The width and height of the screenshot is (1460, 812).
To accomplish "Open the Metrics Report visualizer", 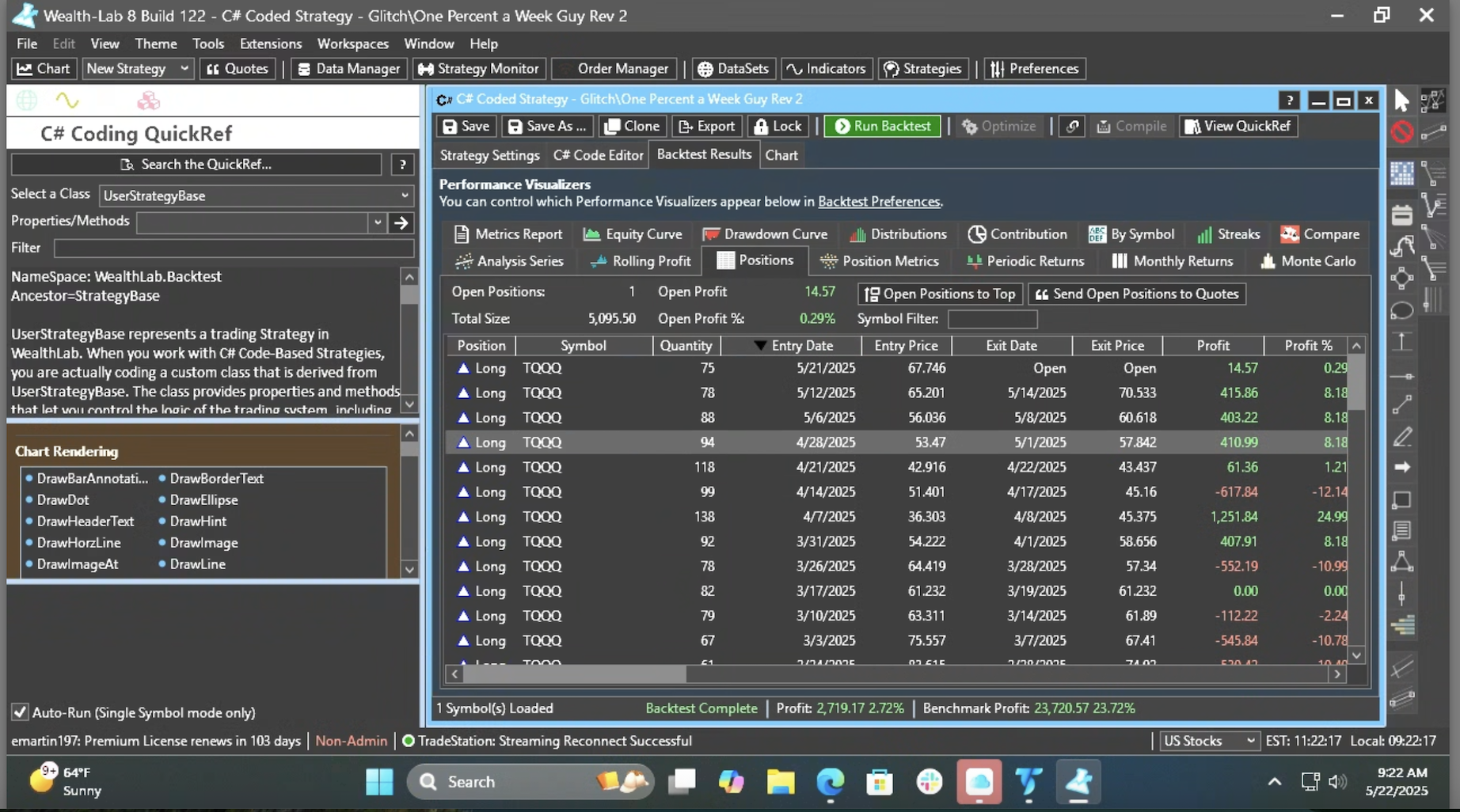I will [x=508, y=234].
